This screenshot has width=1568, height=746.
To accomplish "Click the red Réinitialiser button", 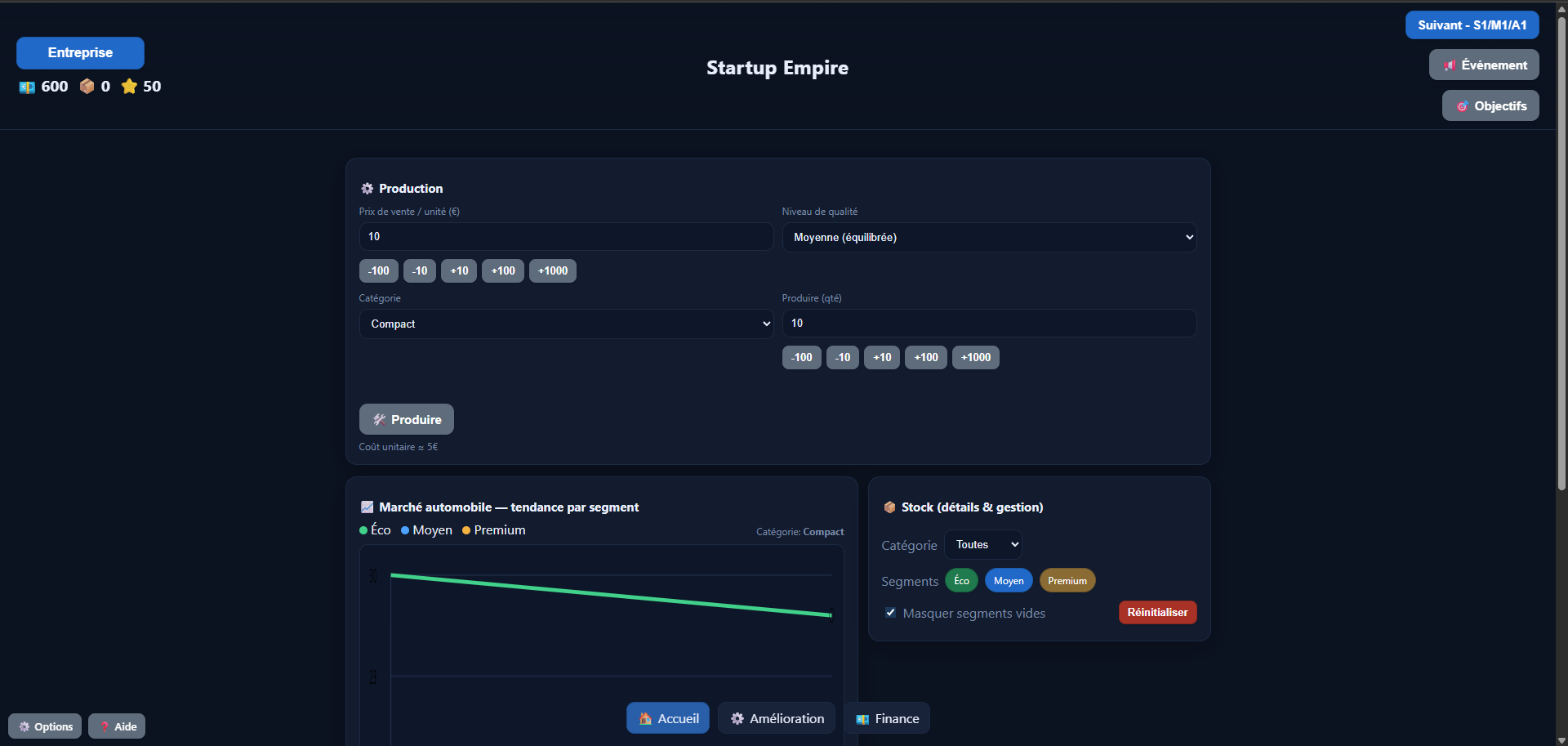I will 1157,612.
